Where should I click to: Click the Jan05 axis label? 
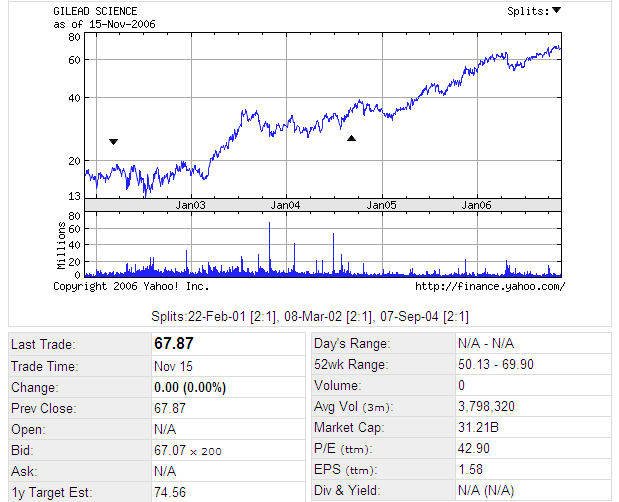click(381, 205)
